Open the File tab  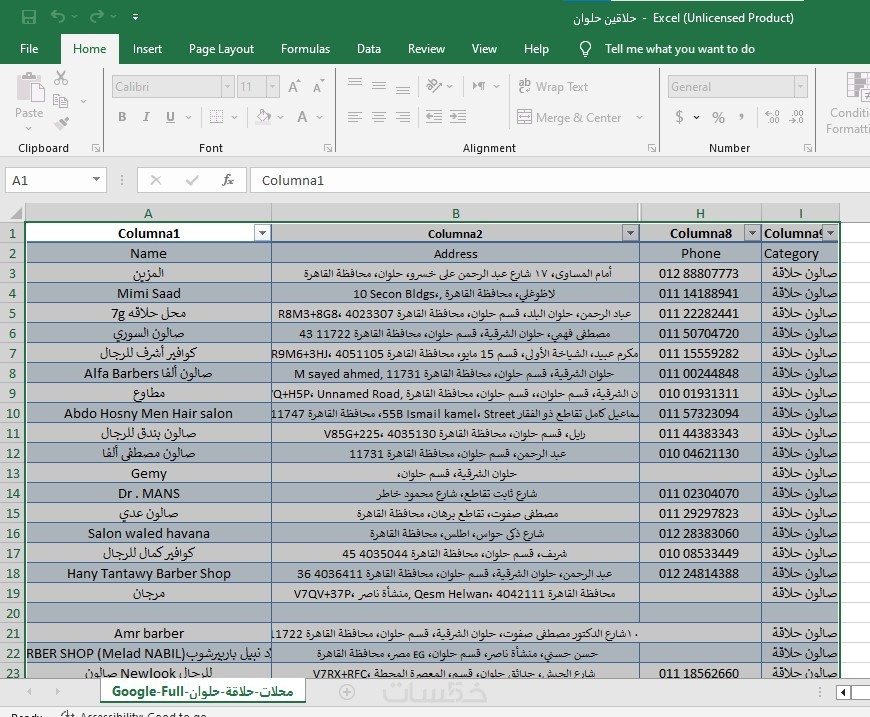29,49
